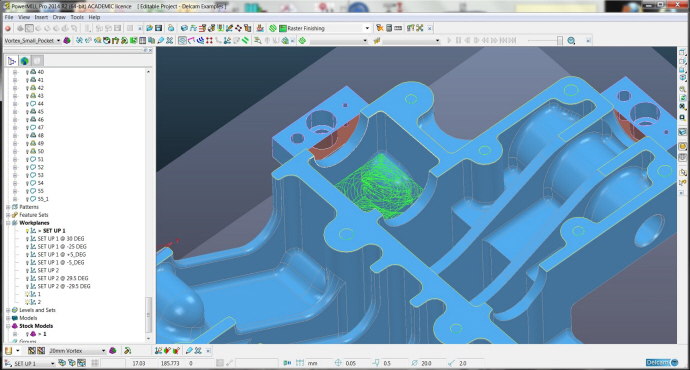The width and height of the screenshot is (690, 370).
Task: Toggle light bulb for toolpath 55_1
Action: (27, 199)
